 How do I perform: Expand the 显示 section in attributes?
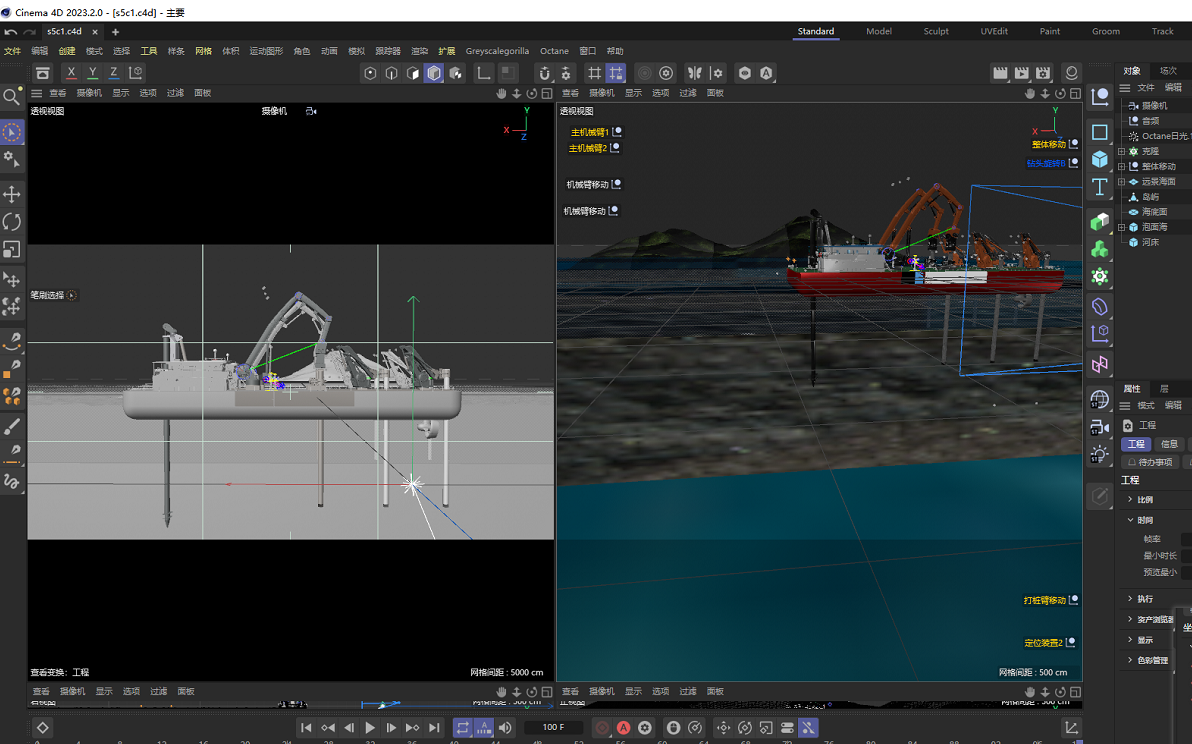click(x=1130, y=640)
